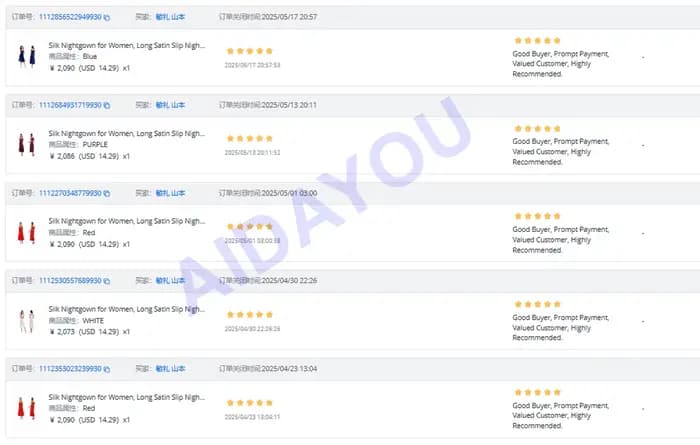Open the Blue Silk Nightgown product title
The image size is (700, 445).
coord(127,45)
